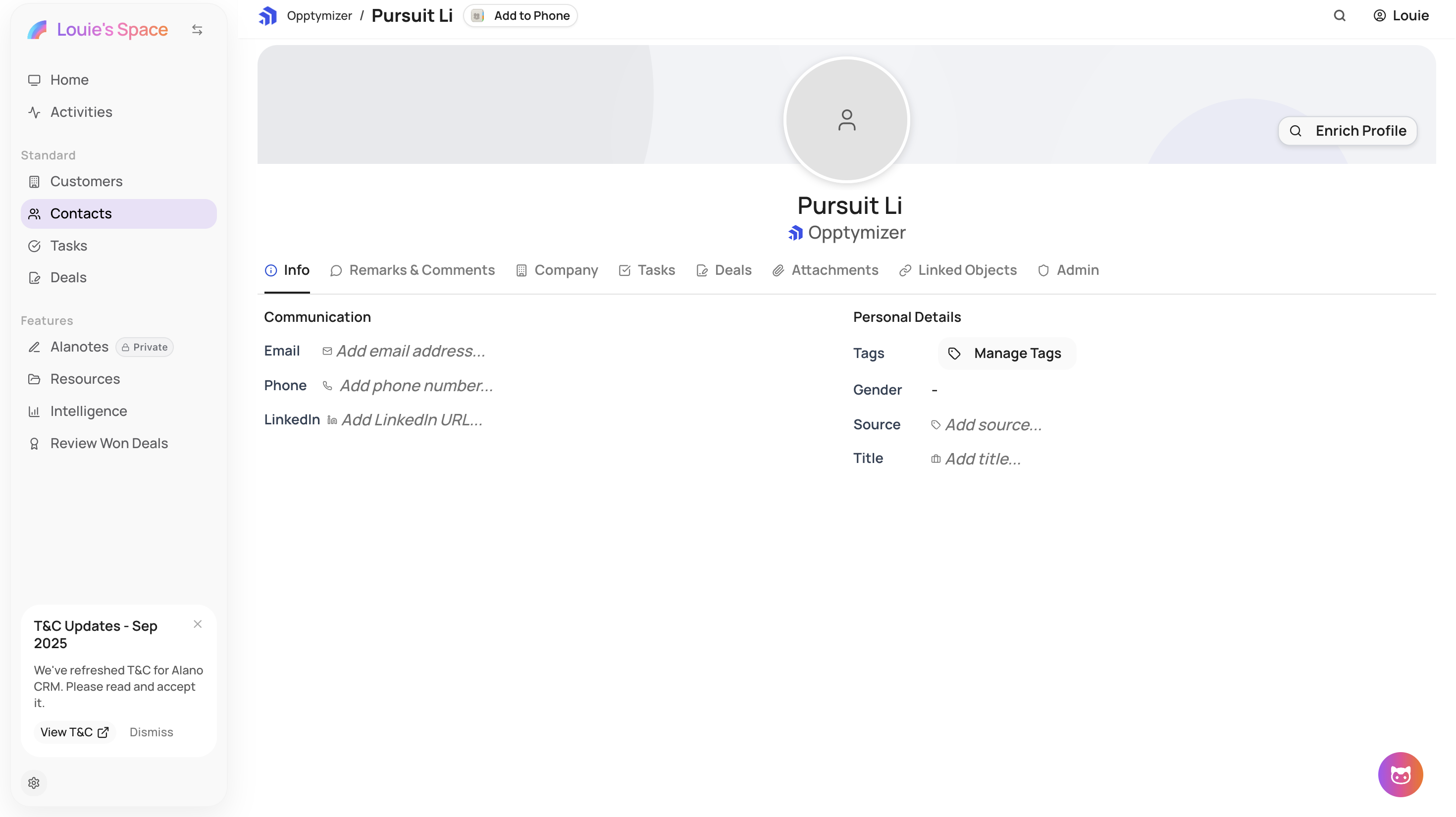
Task: Switch to the Info tab
Action: 287,270
